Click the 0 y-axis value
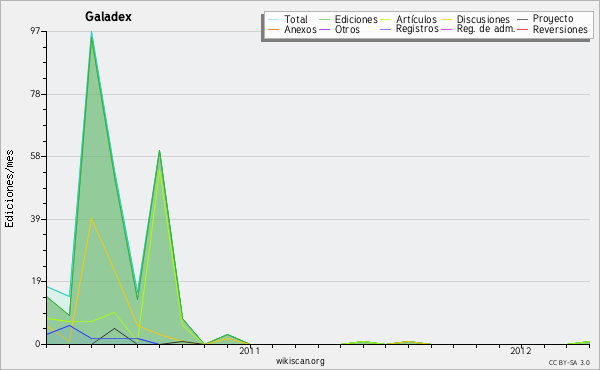600x370 pixels. (x=38, y=344)
